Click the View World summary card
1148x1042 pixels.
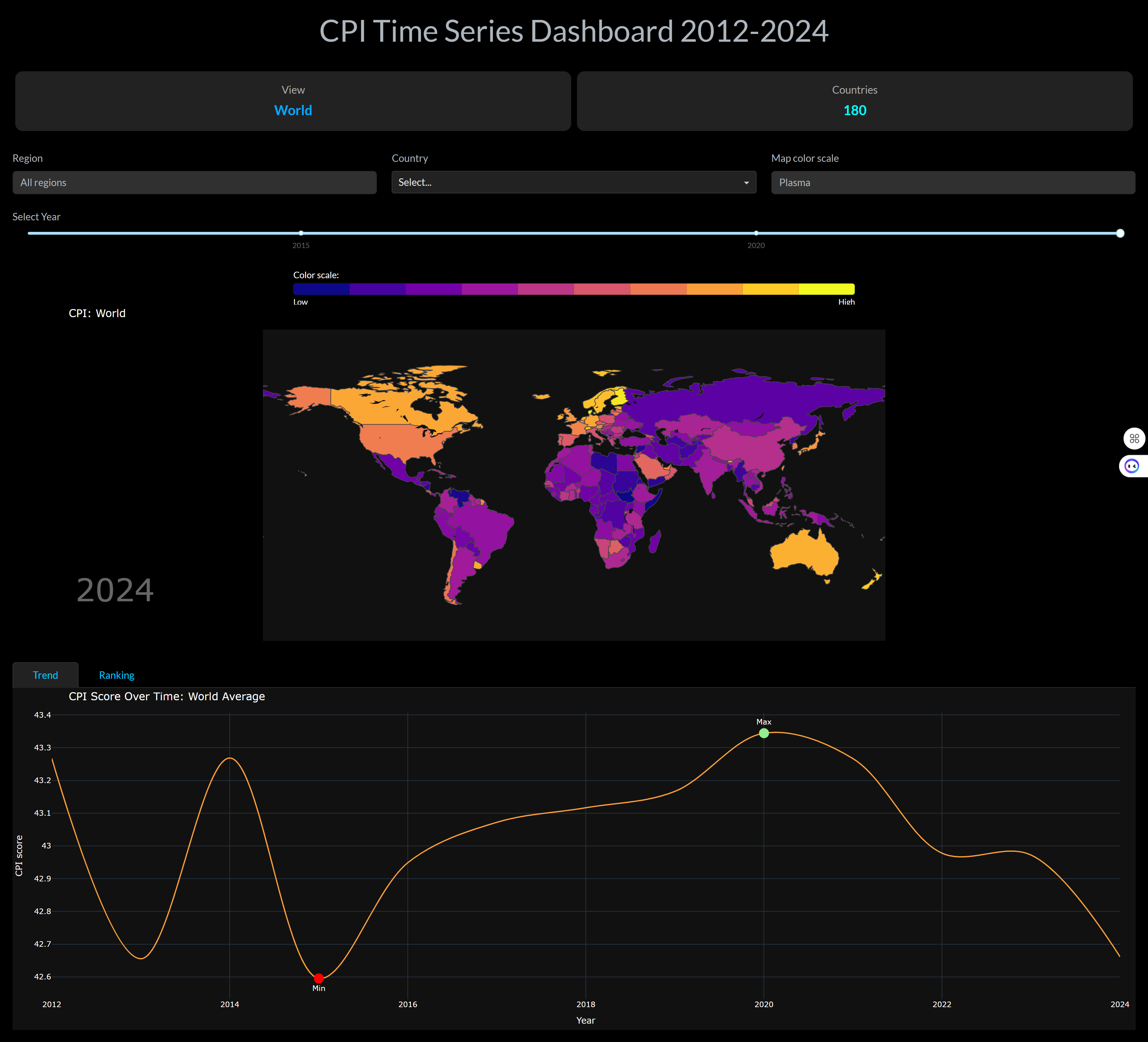[293, 101]
